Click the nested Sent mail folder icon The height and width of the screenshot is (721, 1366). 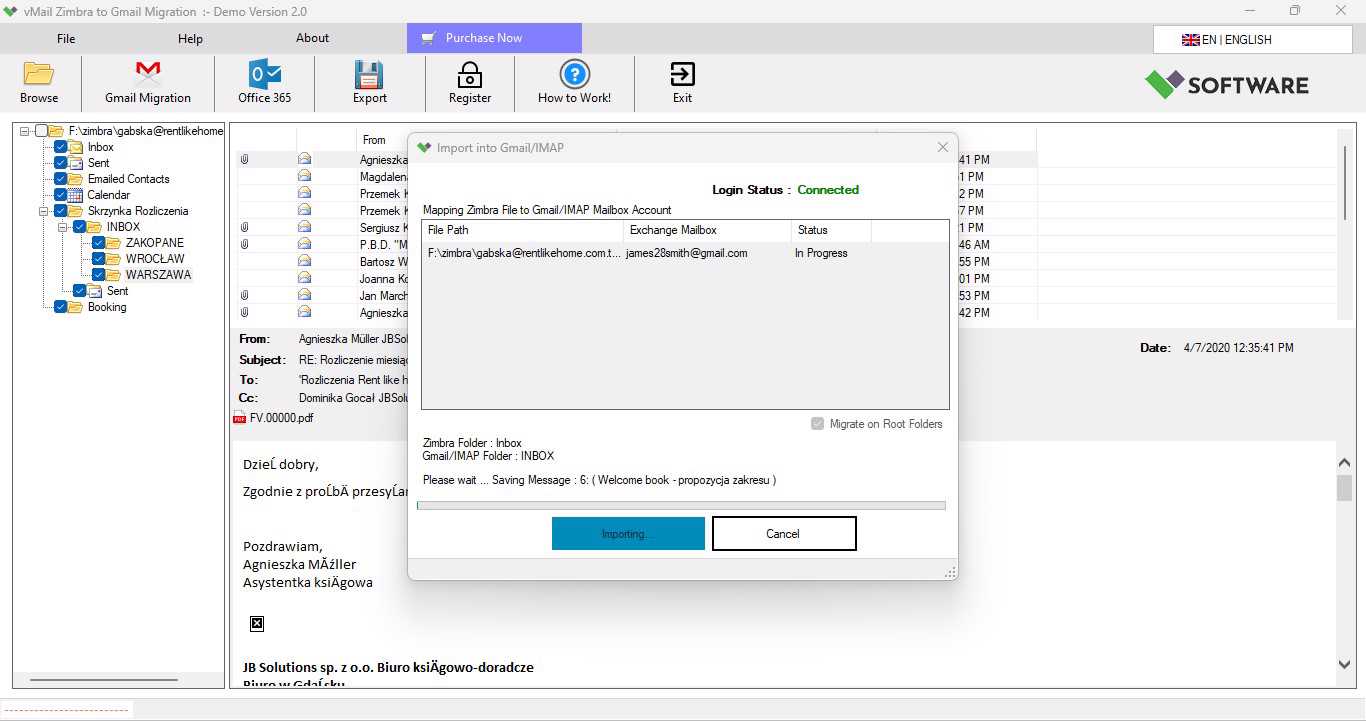[95, 291]
